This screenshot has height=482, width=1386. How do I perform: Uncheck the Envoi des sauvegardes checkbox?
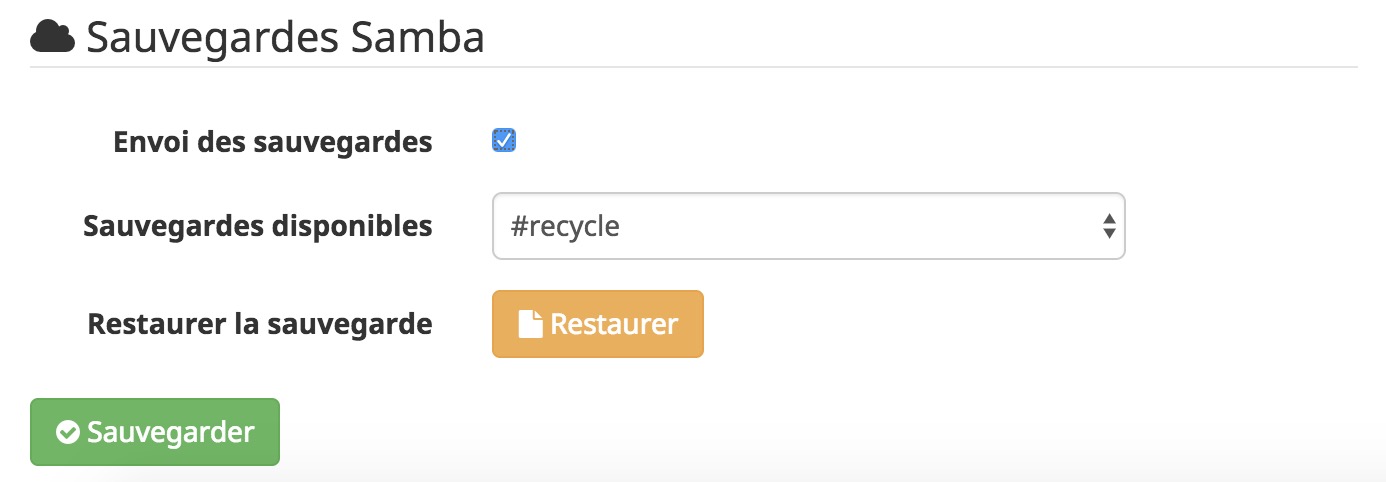[504, 141]
